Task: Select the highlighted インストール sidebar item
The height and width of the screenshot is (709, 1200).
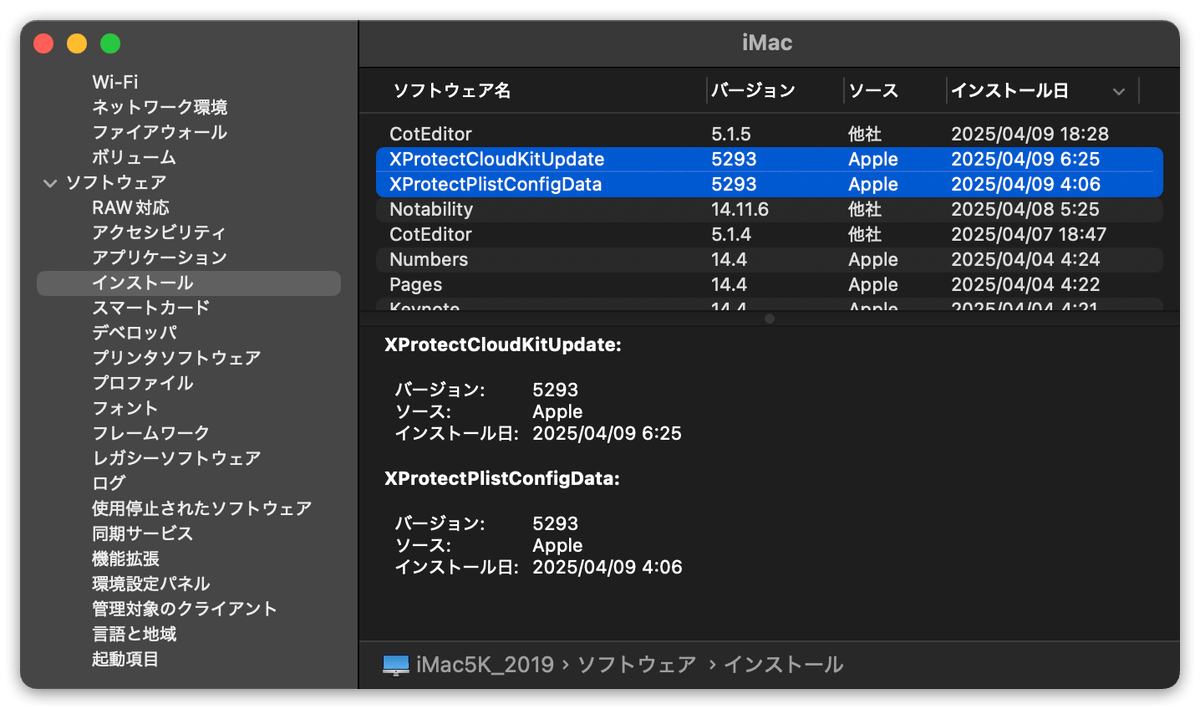Action: click(188, 283)
